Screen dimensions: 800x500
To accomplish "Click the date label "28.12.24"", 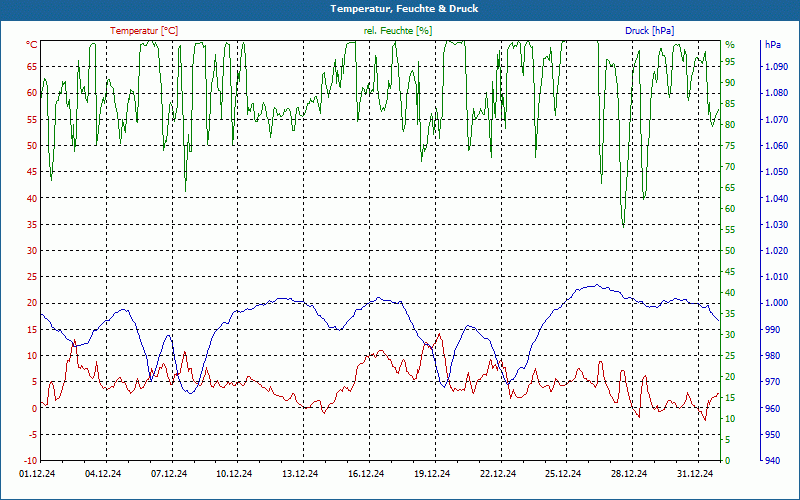I will click(629, 473).
